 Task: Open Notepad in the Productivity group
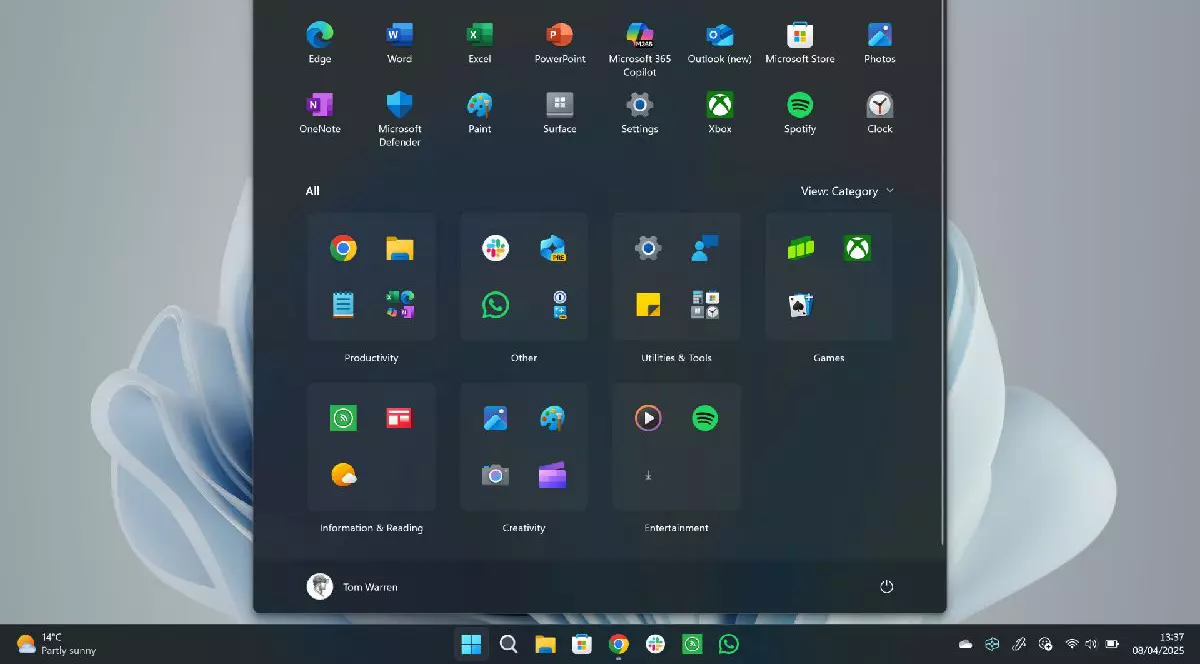coord(343,304)
